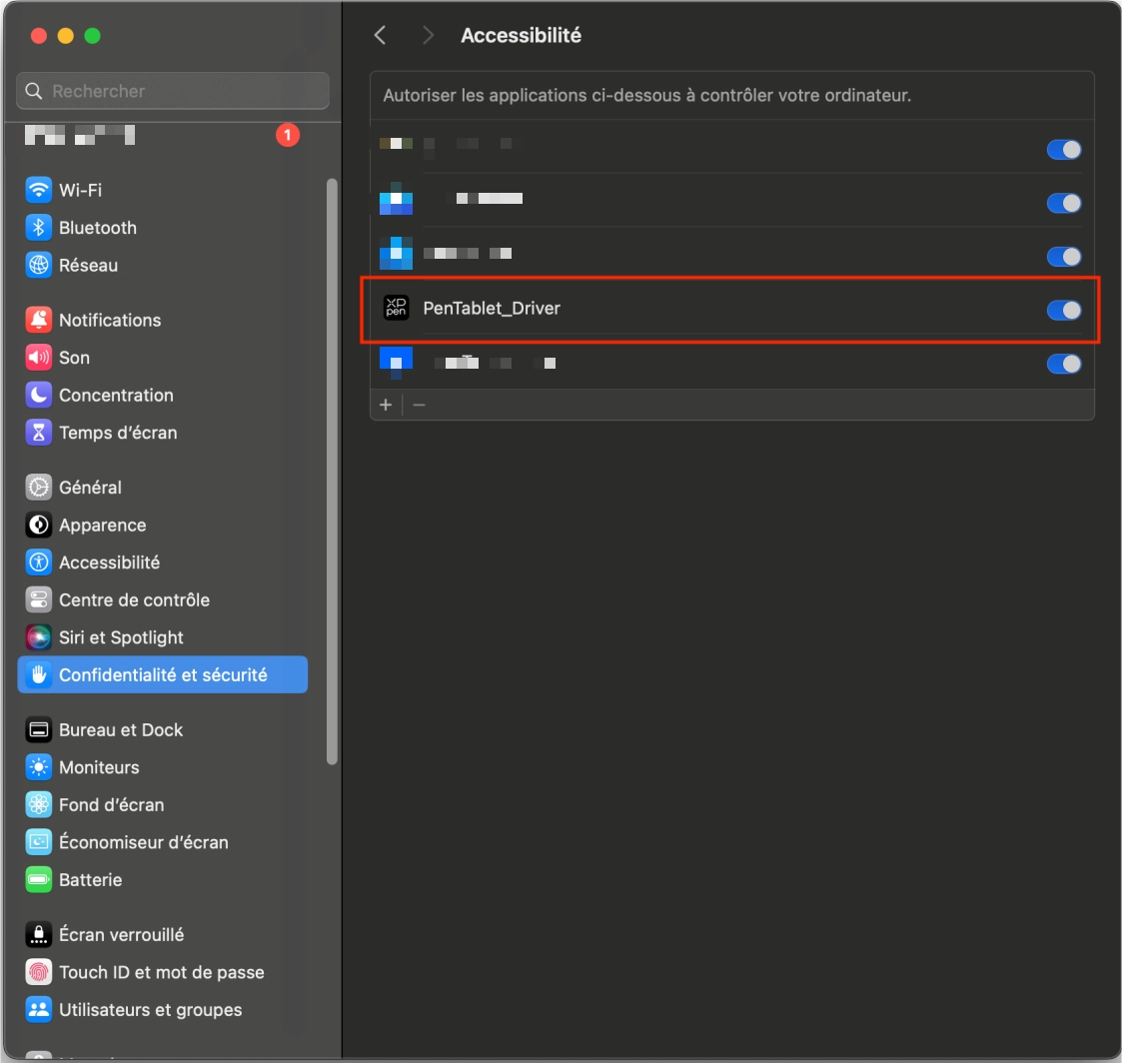Open Bluetooth settings icon

click(38, 228)
